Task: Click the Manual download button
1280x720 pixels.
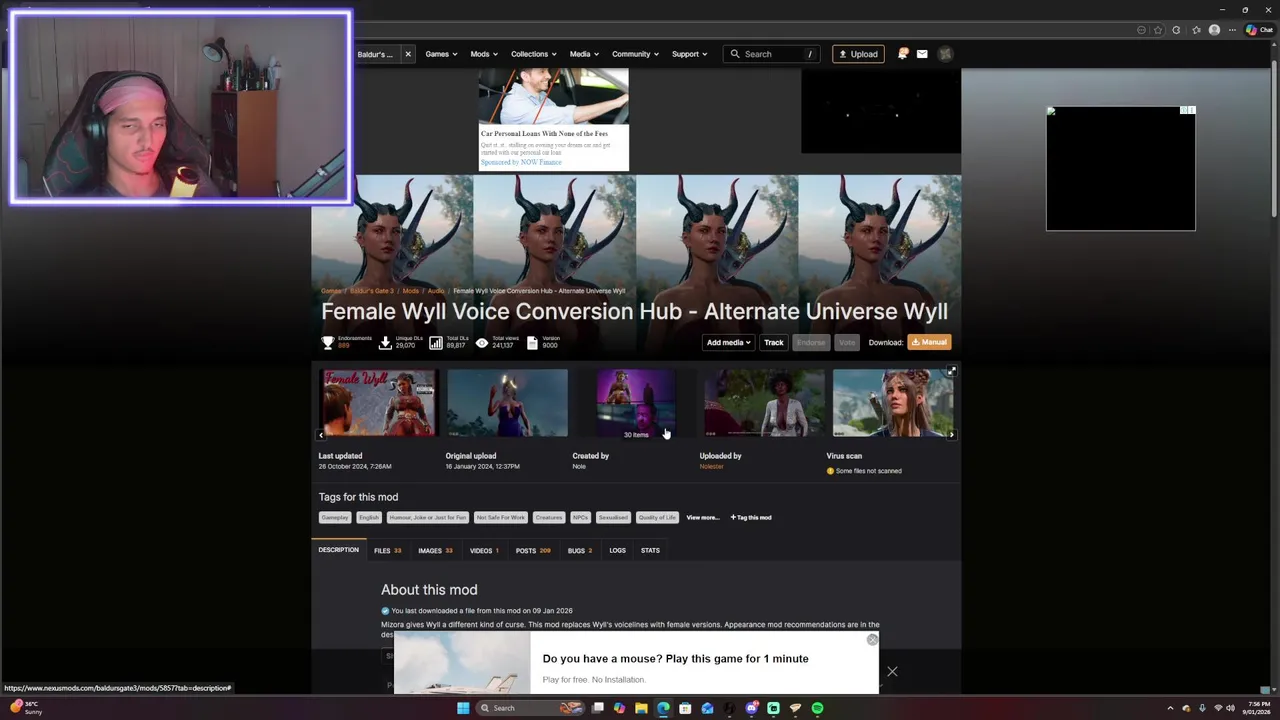Action: [x=929, y=342]
